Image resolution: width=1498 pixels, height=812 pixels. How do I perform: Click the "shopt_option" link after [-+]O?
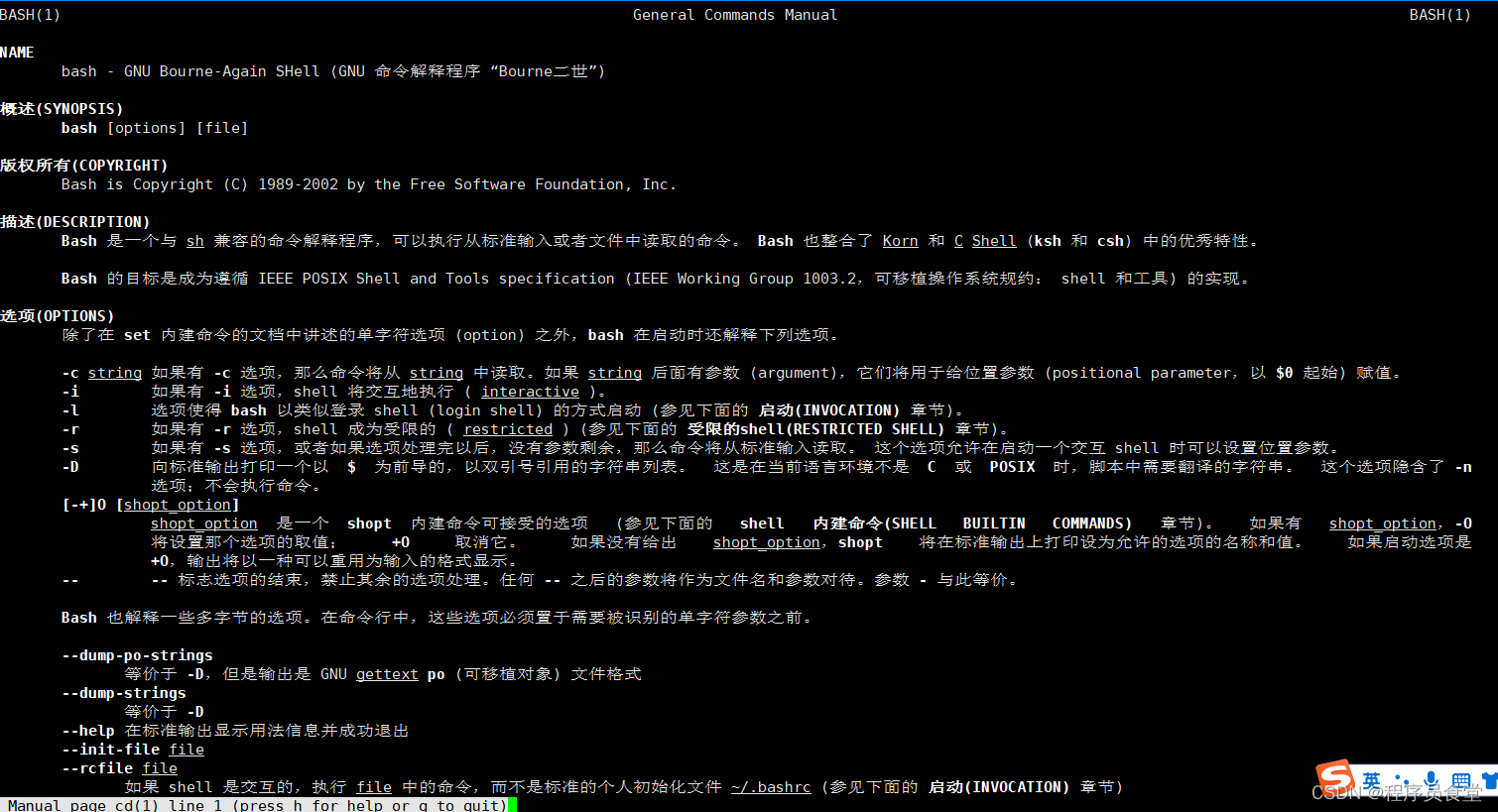(179, 504)
